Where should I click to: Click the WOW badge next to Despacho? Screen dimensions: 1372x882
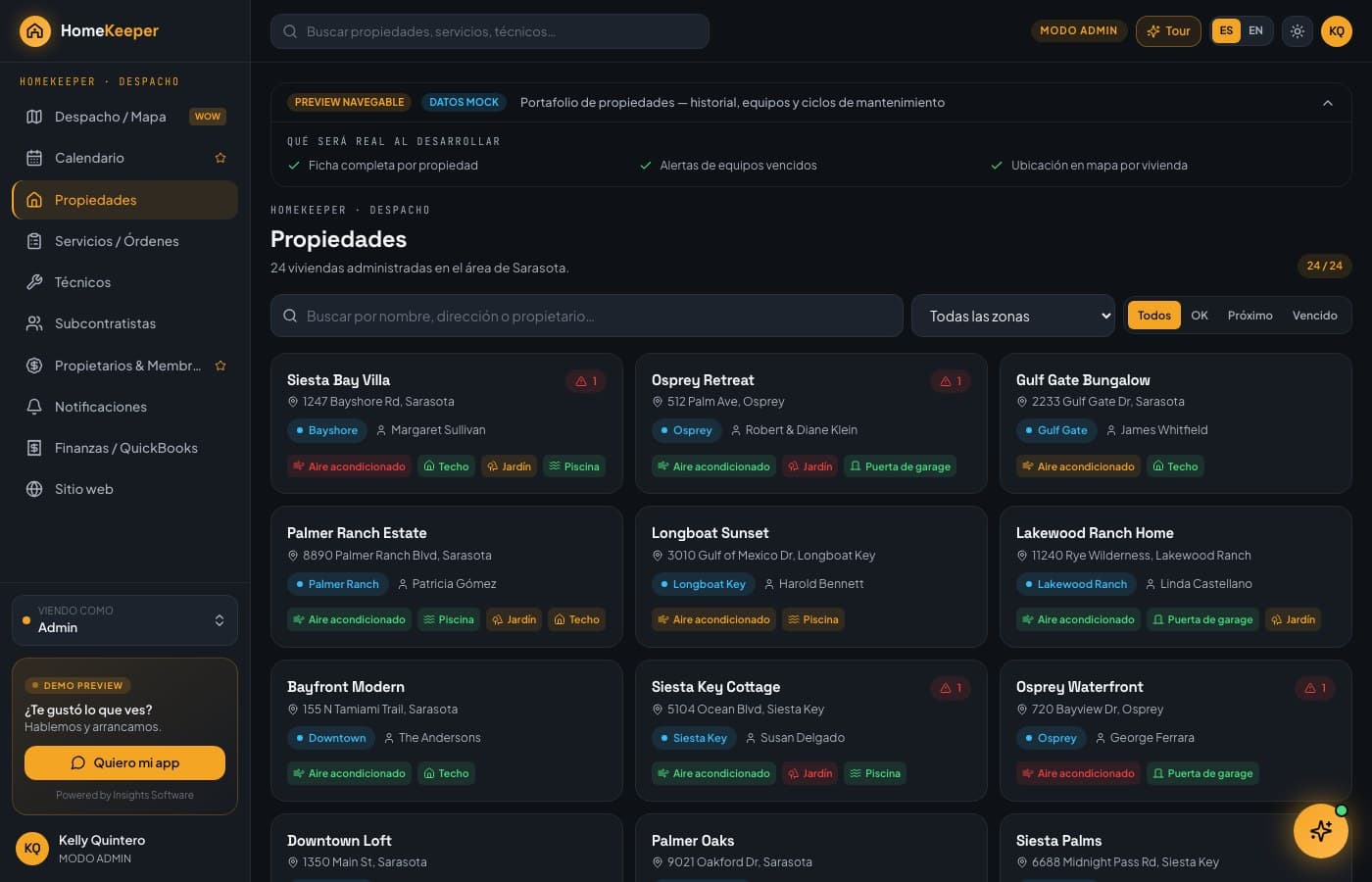coord(207,117)
